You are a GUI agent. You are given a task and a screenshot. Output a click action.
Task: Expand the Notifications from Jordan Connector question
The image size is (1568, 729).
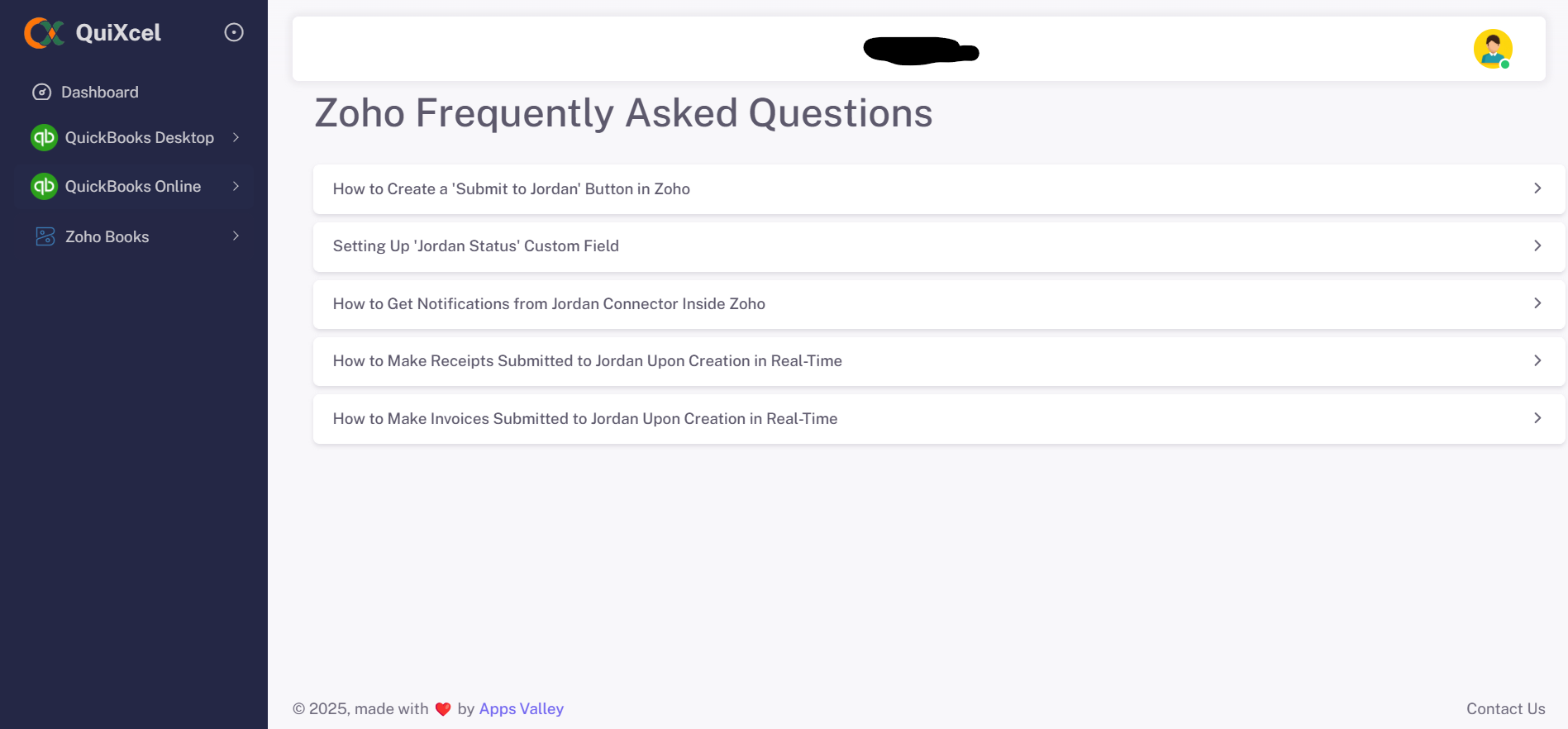click(x=939, y=303)
